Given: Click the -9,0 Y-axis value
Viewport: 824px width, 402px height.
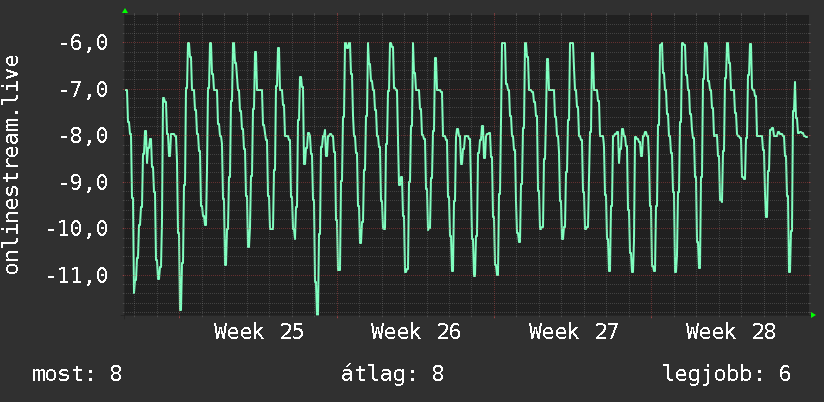Looking at the screenshot, I should click(83, 183).
